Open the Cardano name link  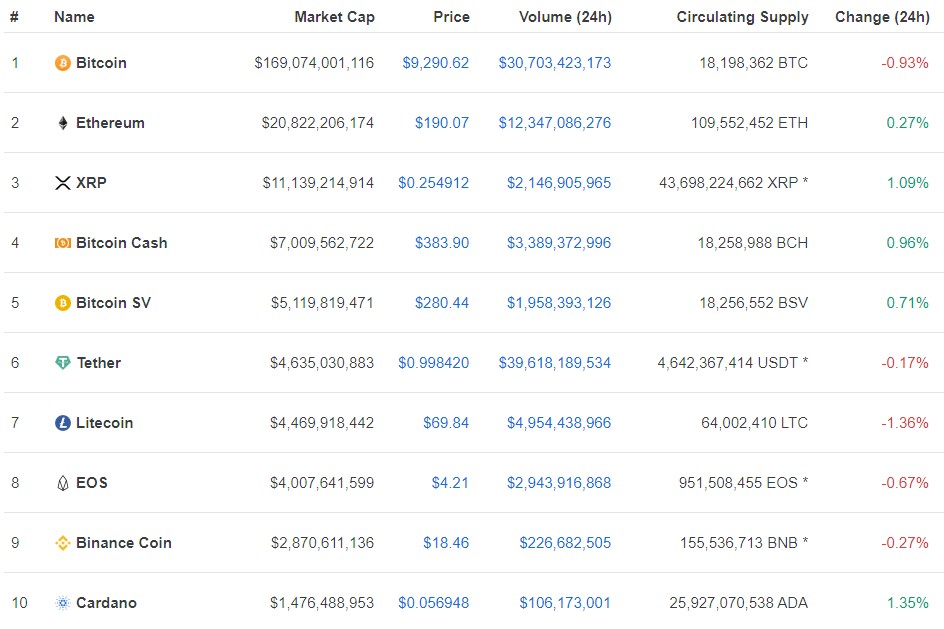[106, 603]
